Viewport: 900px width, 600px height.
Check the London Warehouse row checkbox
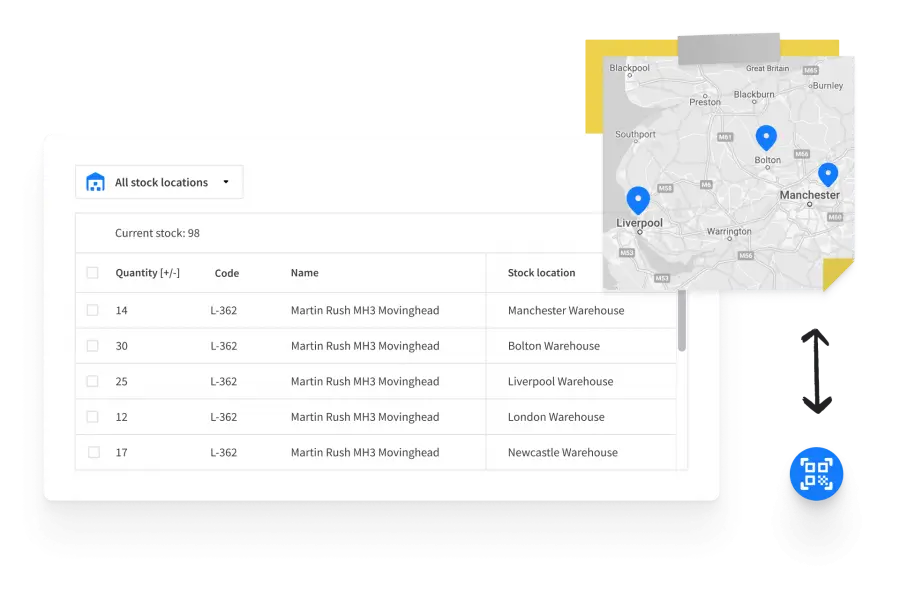93,416
